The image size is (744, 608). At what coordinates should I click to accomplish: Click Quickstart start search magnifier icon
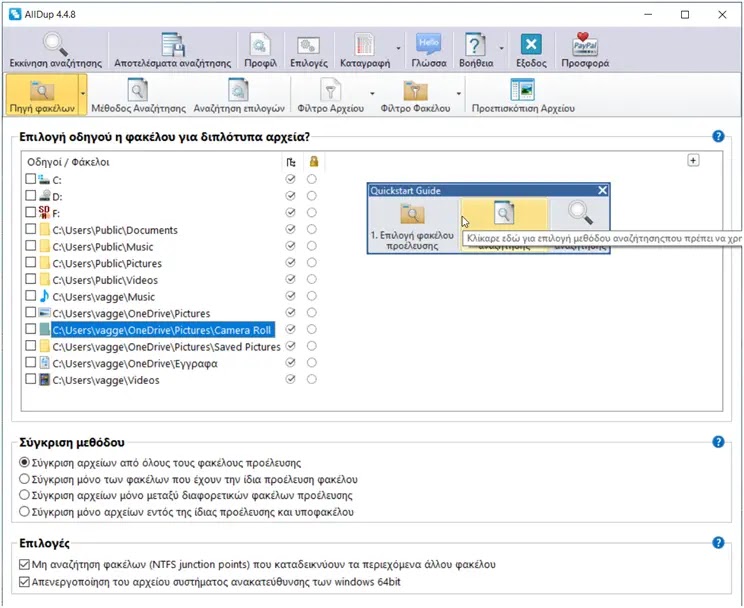(580, 212)
